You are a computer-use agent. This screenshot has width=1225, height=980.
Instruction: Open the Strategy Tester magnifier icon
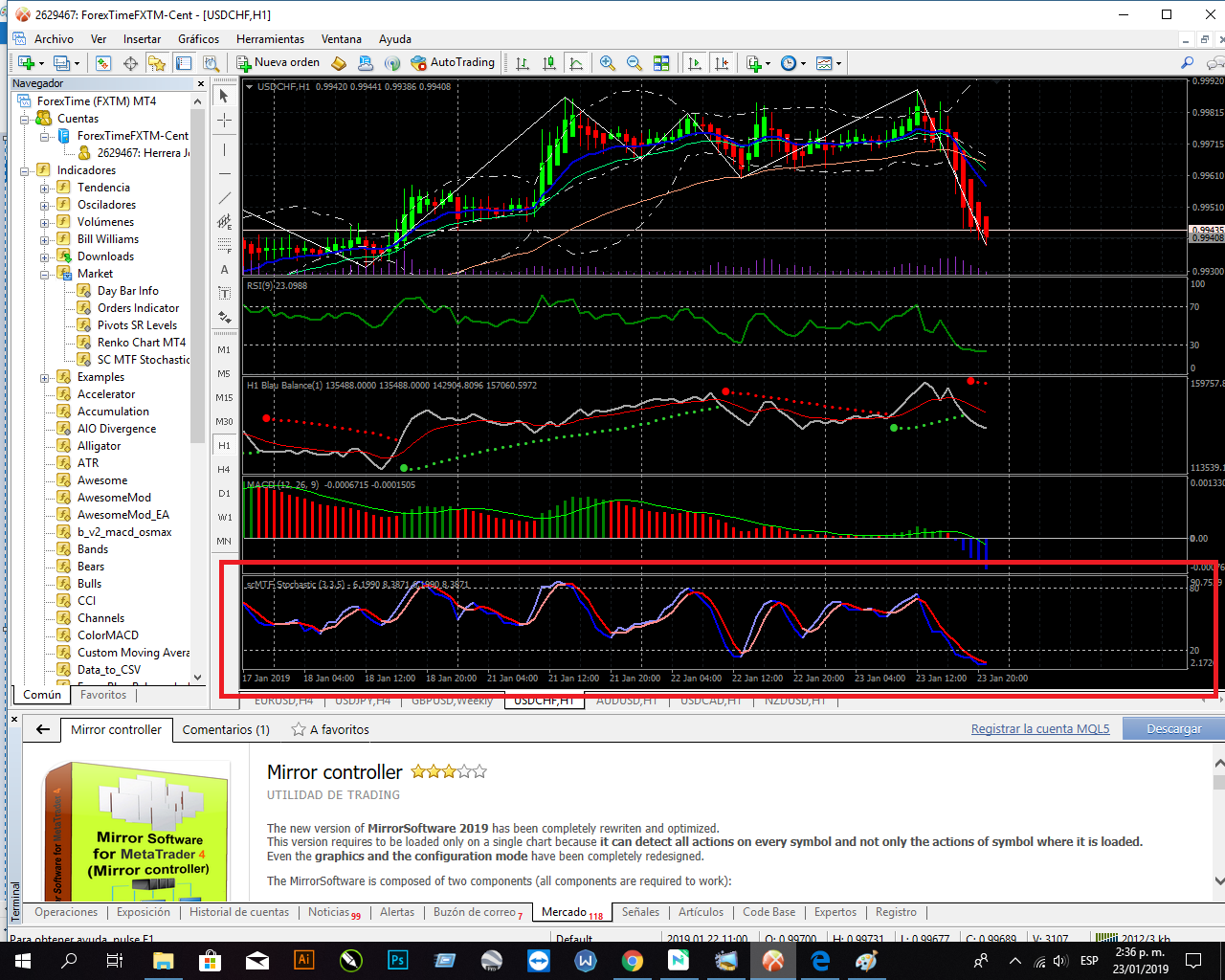pos(211,63)
